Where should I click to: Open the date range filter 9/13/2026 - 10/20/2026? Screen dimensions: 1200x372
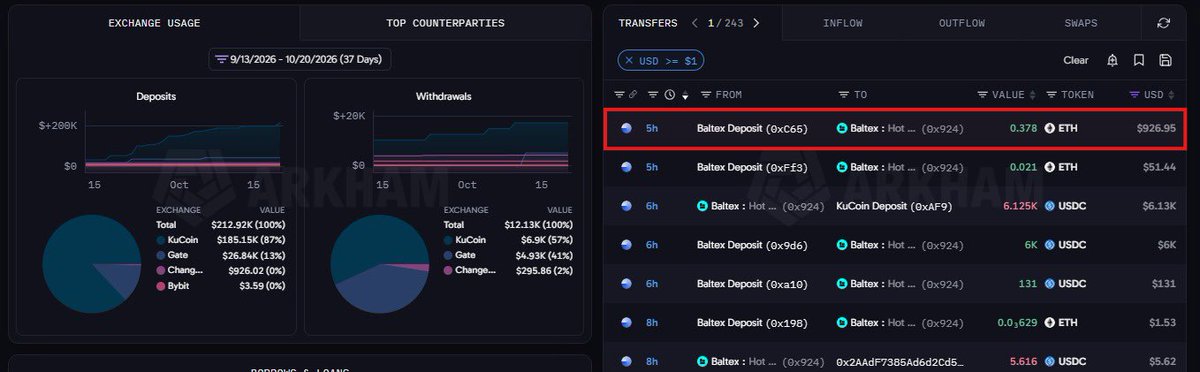pyautogui.click(x=300, y=60)
